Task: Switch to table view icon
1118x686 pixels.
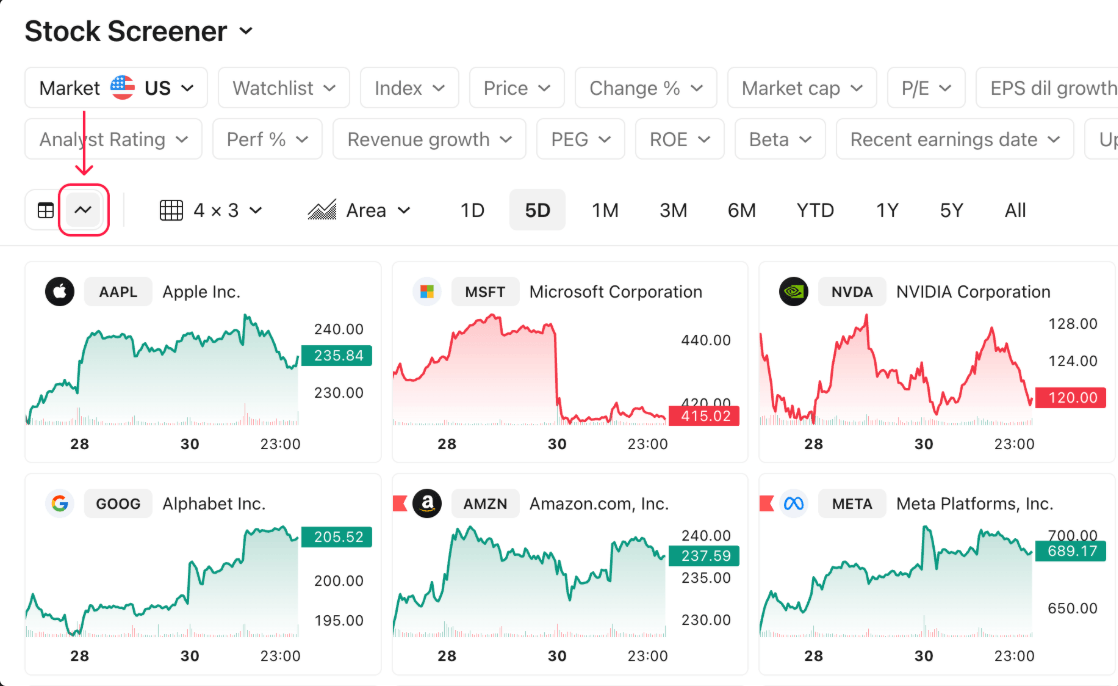Action: (x=46, y=210)
